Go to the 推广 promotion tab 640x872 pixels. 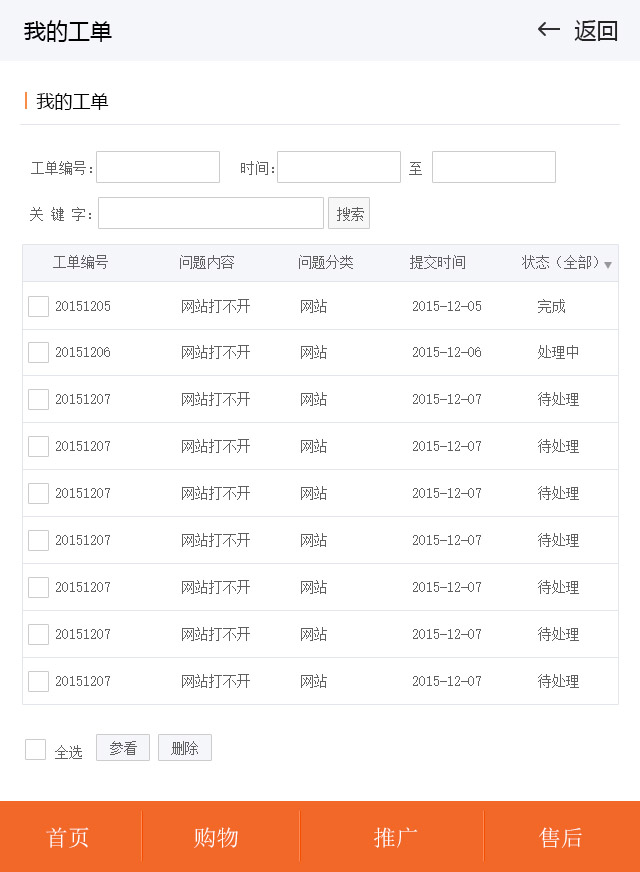(x=395, y=837)
